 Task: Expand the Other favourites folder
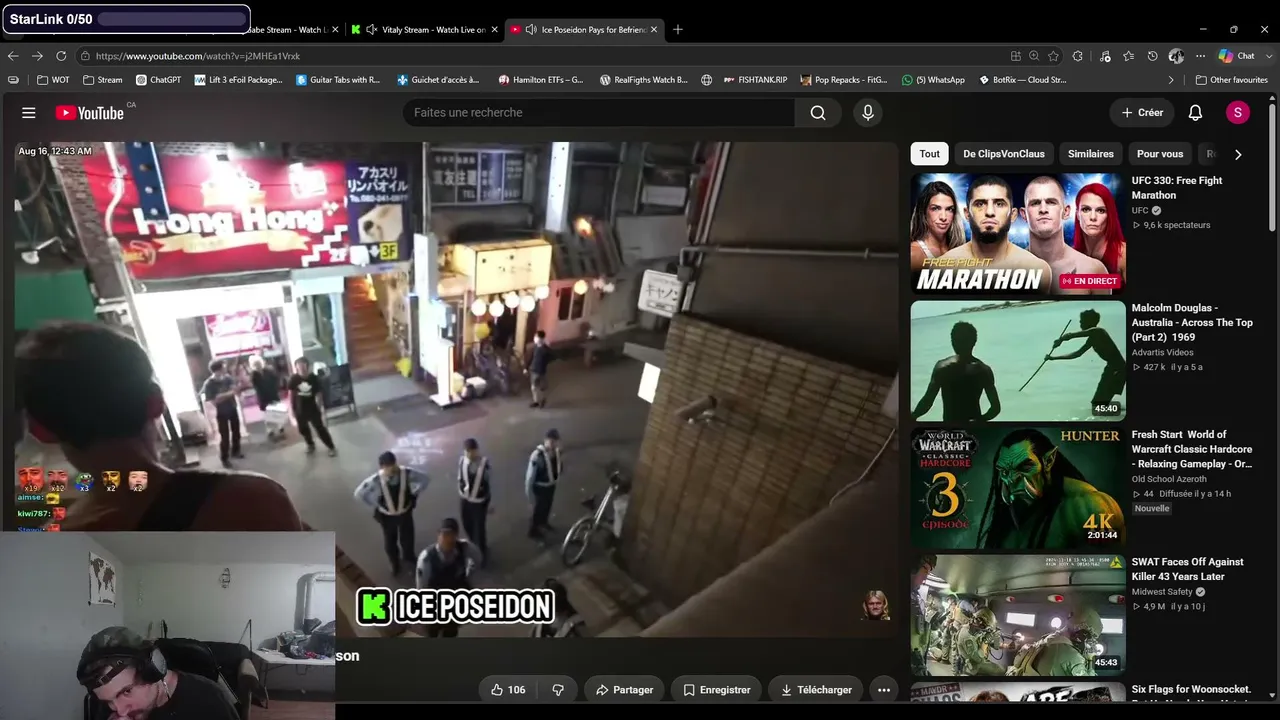click(x=1232, y=80)
